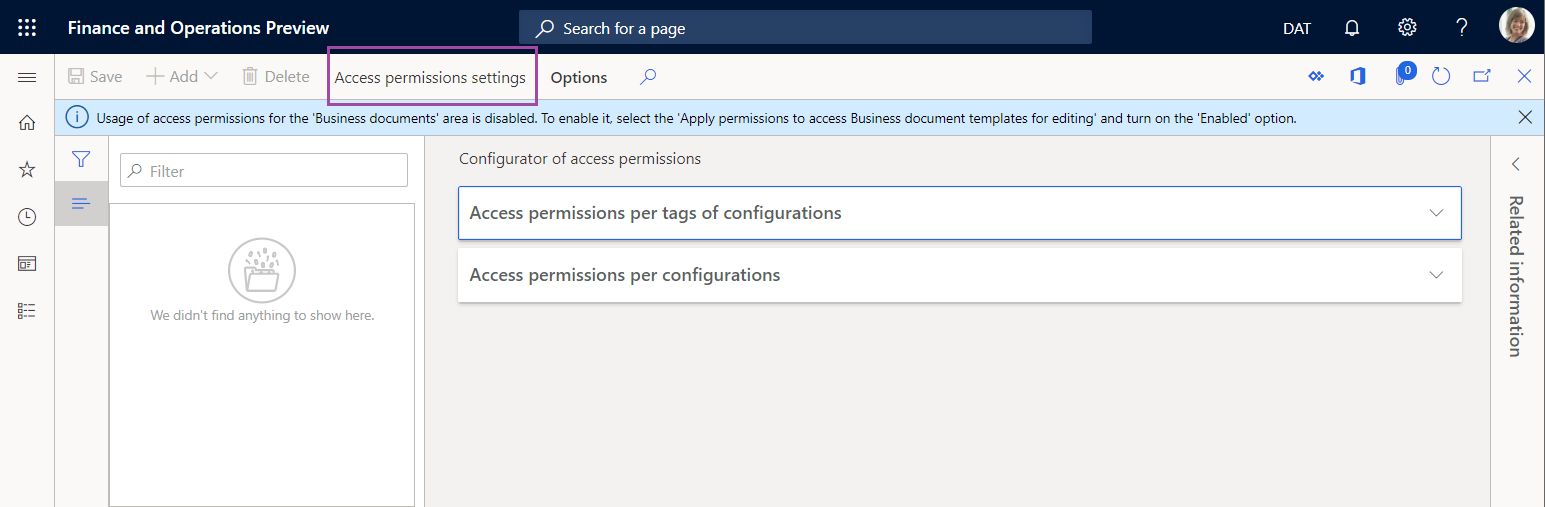The image size is (1545, 507).
Task: Refresh the page
Action: pos(1441,77)
